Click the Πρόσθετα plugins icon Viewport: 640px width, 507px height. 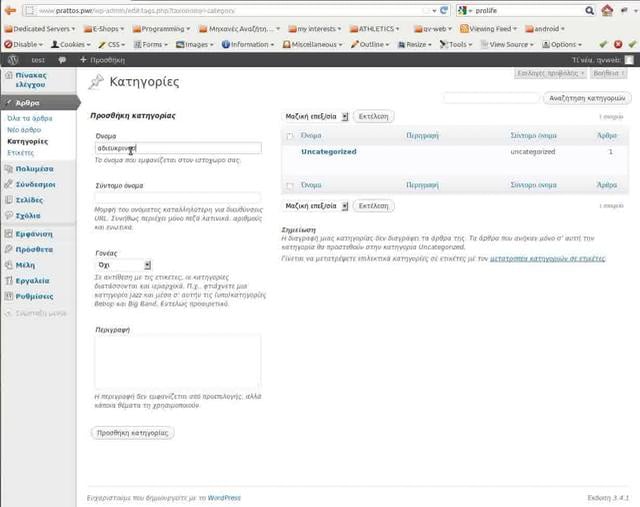pos(9,249)
